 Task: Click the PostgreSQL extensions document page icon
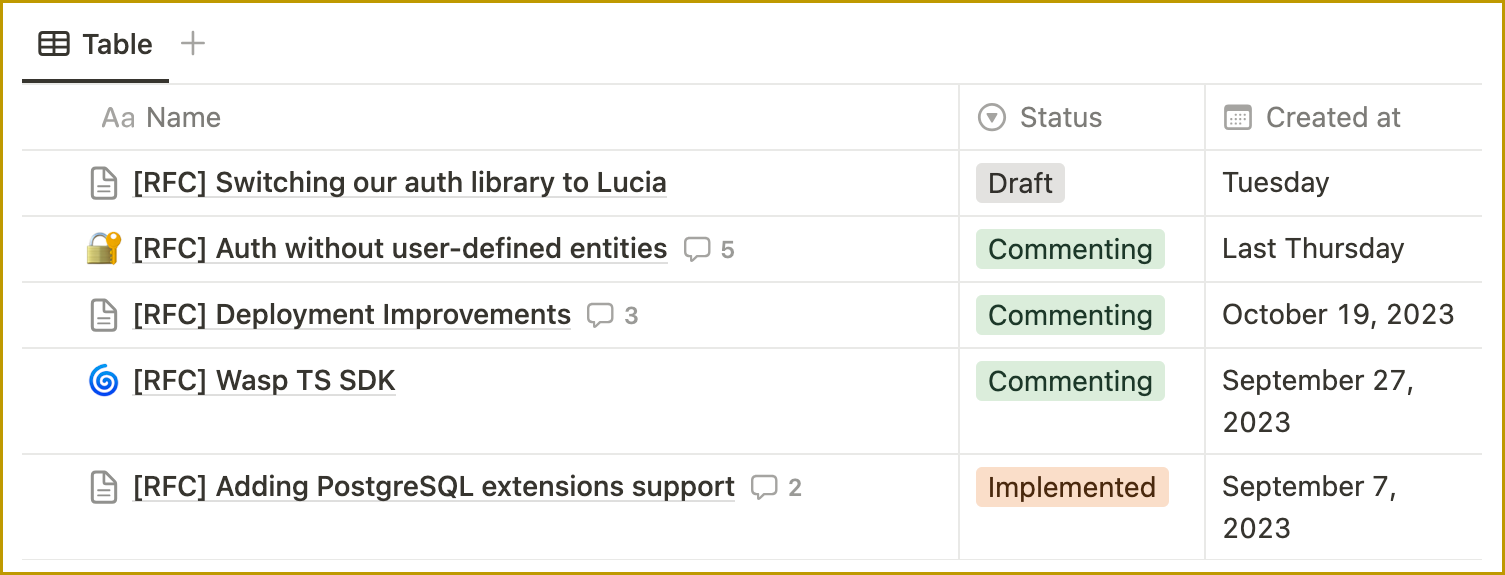(104, 487)
